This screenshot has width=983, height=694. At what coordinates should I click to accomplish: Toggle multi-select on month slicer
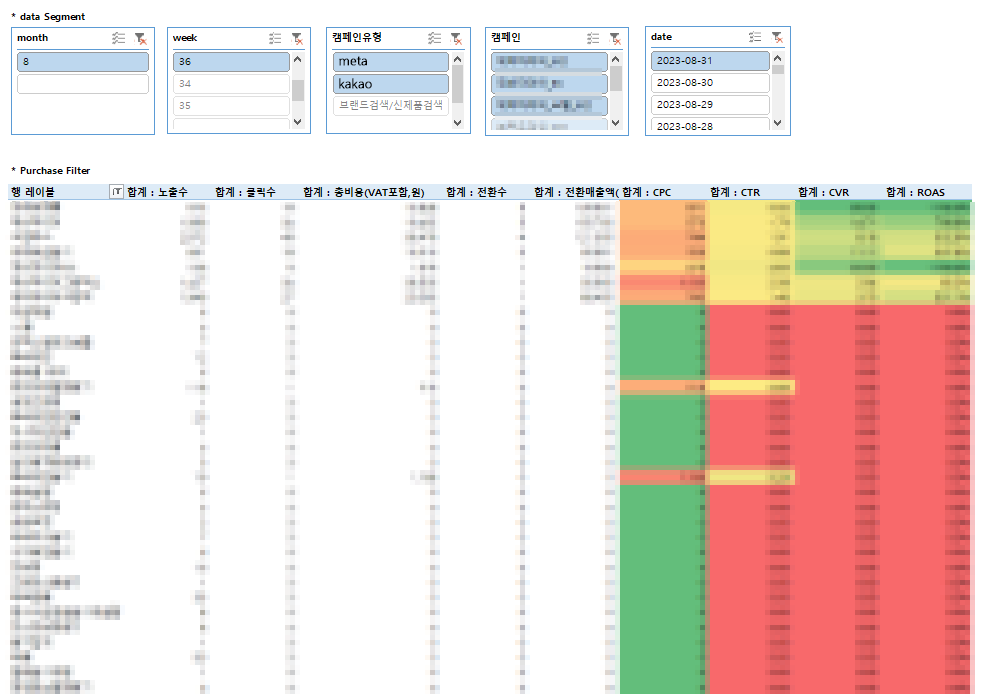118,38
